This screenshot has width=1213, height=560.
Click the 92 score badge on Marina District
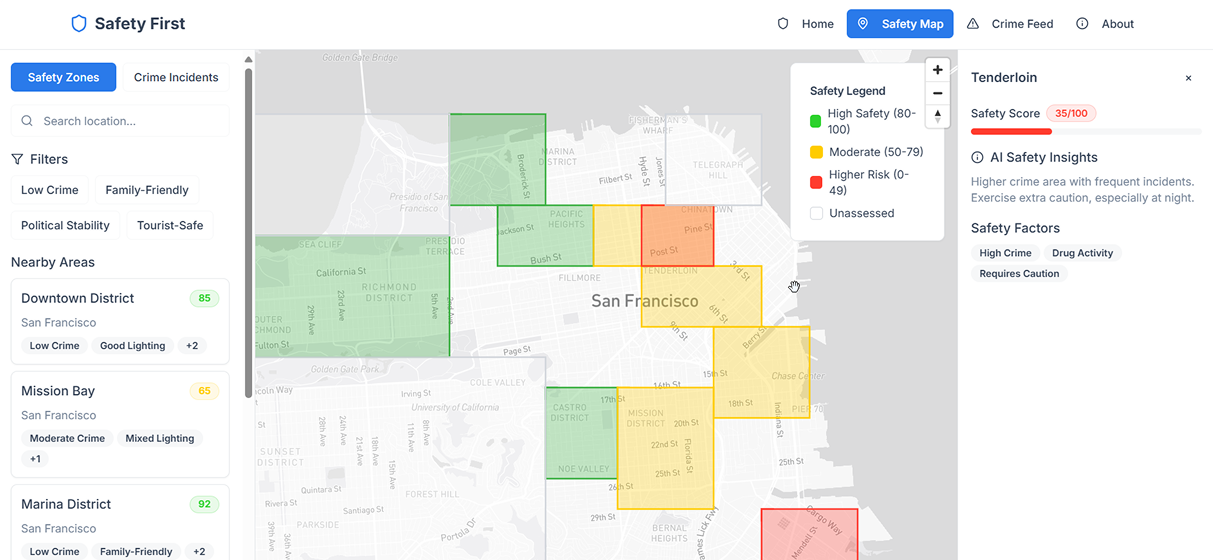click(x=204, y=504)
